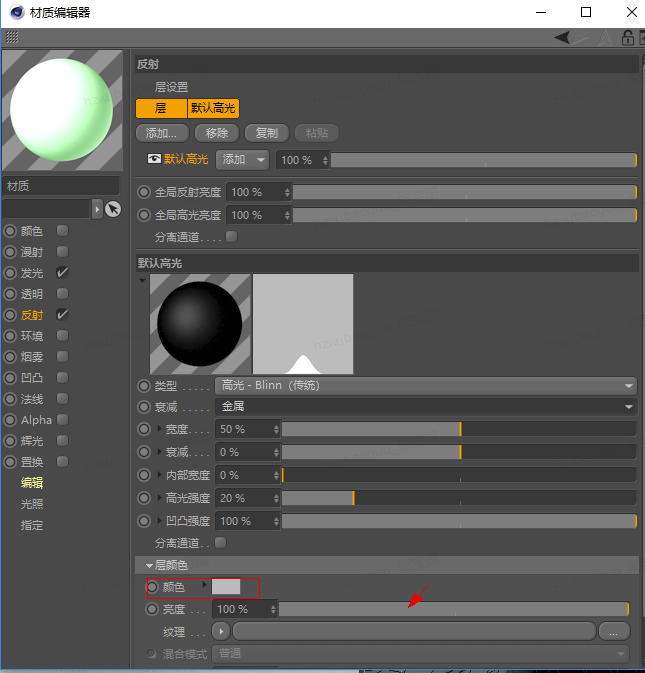Screen dimensions: 645x673
Task: Disable the 发光 channel checkbox
Action: pos(62,273)
